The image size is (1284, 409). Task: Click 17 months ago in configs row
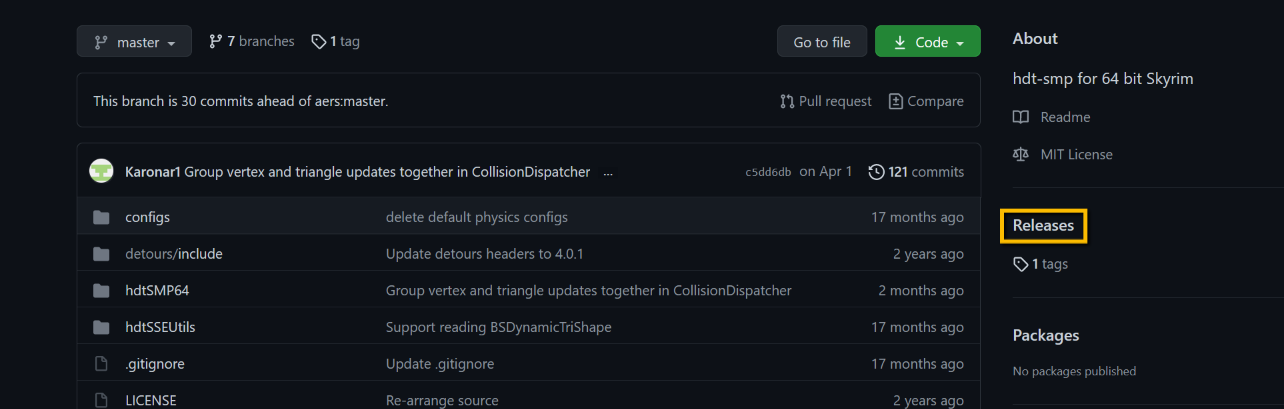(917, 217)
